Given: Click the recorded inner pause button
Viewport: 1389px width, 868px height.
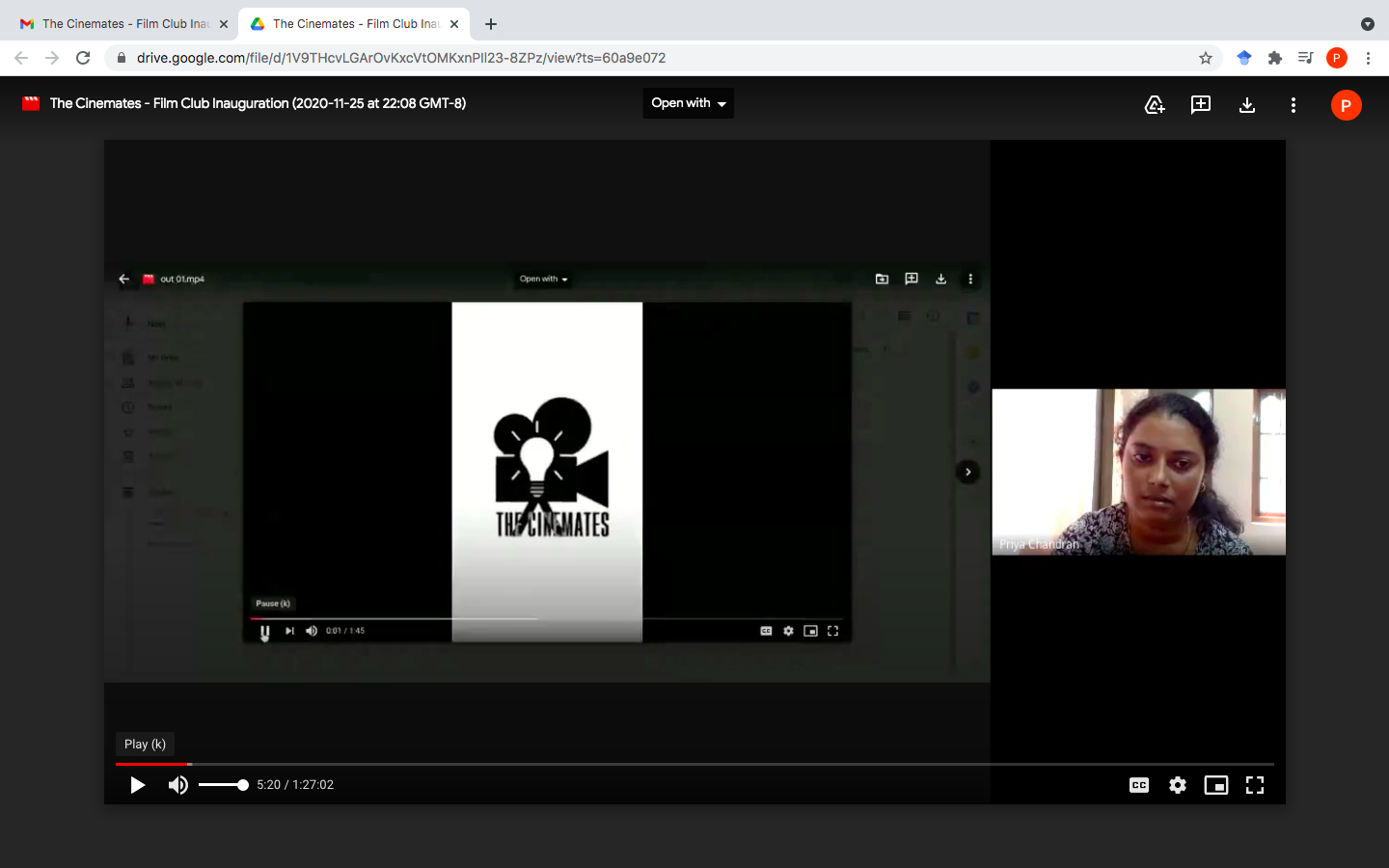Looking at the screenshot, I should 264,631.
